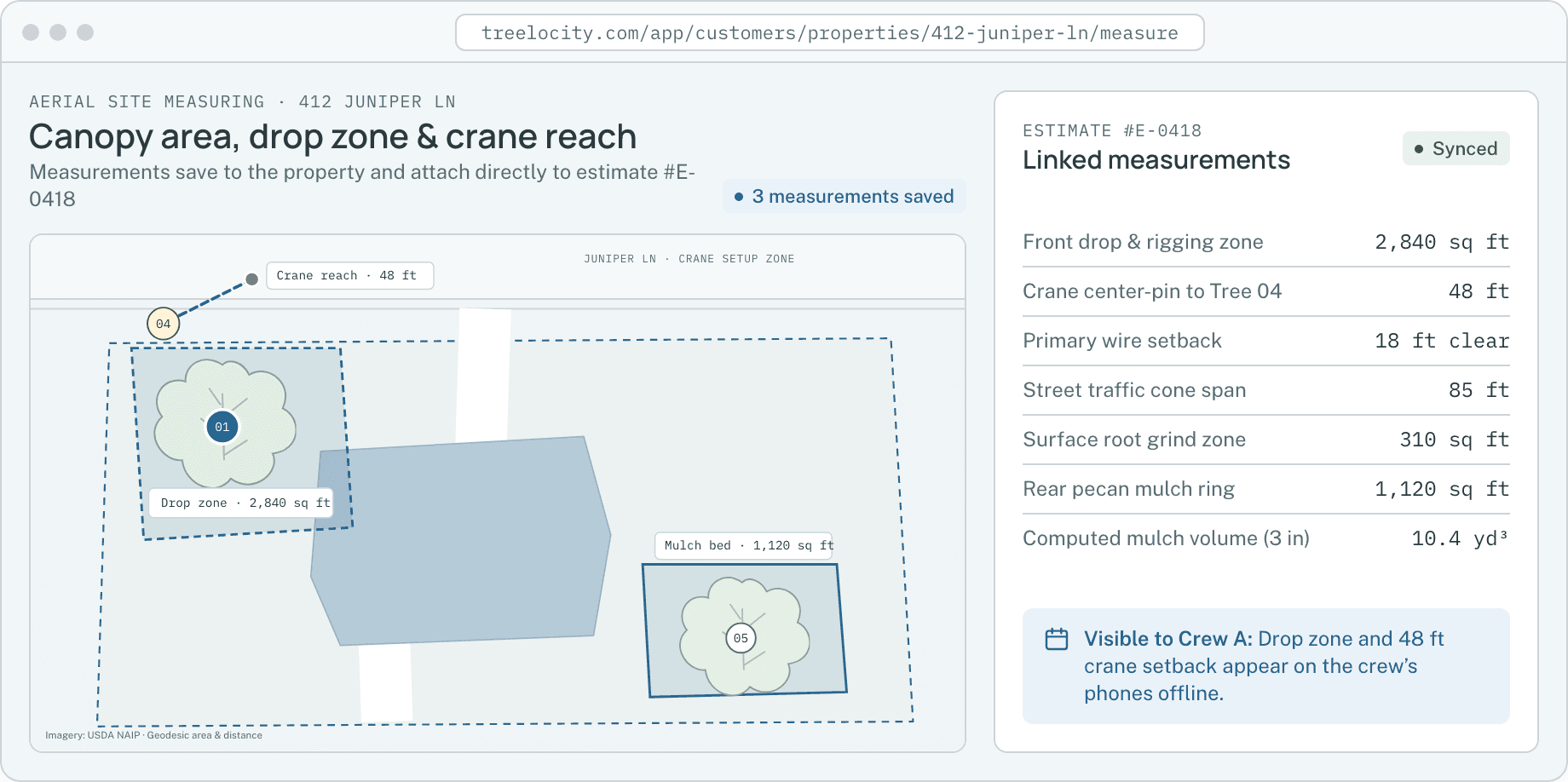Select Surface root grind zone row

click(1265, 440)
